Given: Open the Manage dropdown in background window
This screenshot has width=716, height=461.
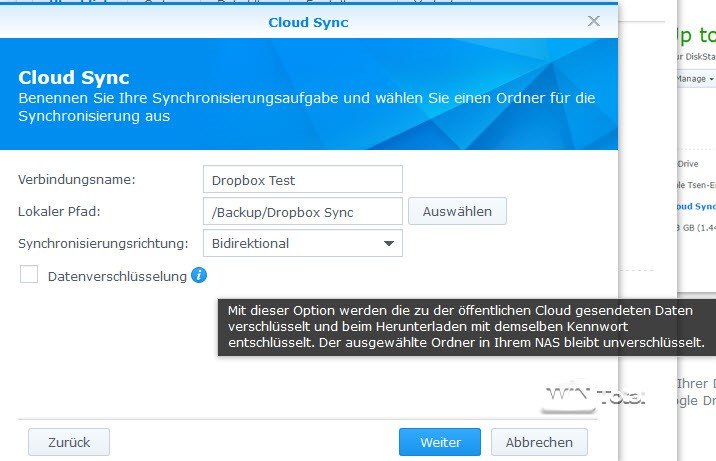Looking at the screenshot, I should point(695,78).
